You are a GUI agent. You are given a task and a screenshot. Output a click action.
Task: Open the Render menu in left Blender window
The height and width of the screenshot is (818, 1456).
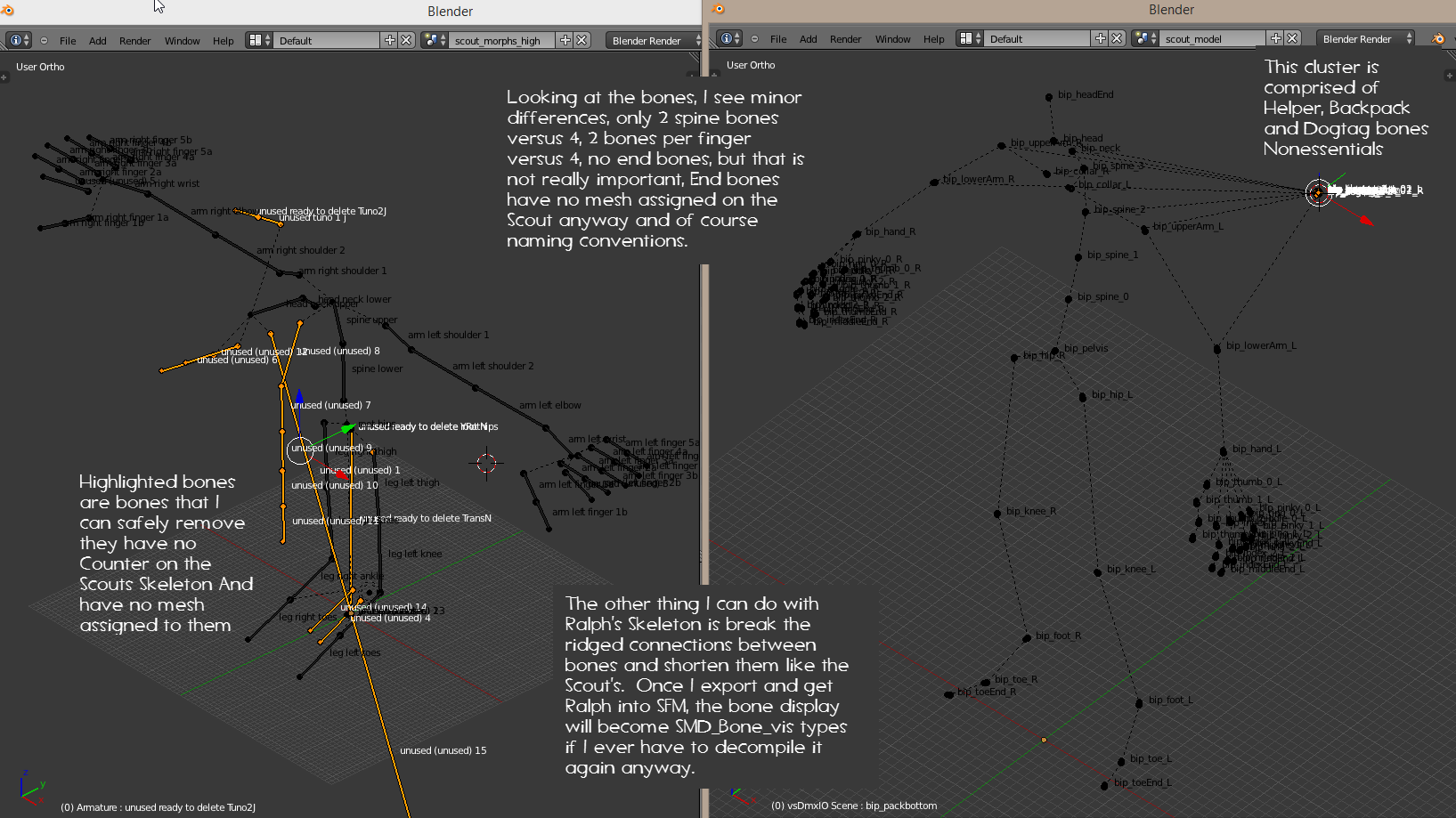(x=135, y=41)
